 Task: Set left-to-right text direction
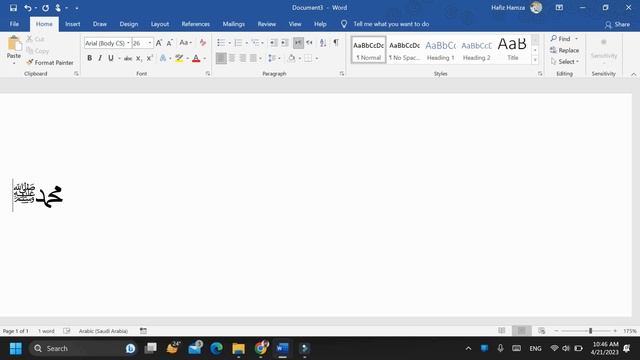coord(298,43)
